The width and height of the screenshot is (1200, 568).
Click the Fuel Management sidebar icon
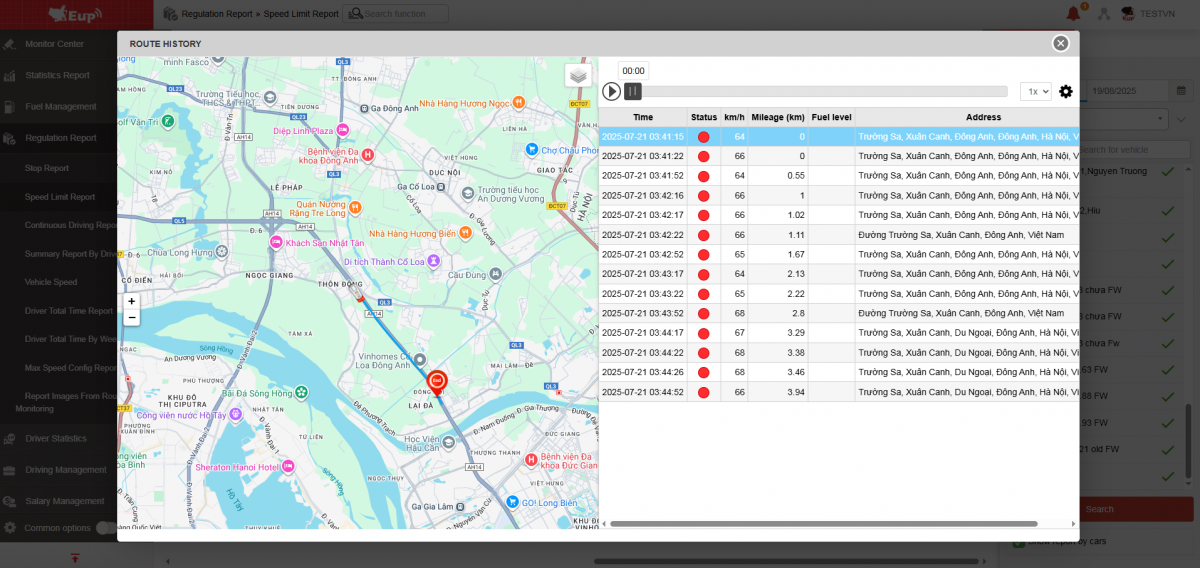[9, 106]
